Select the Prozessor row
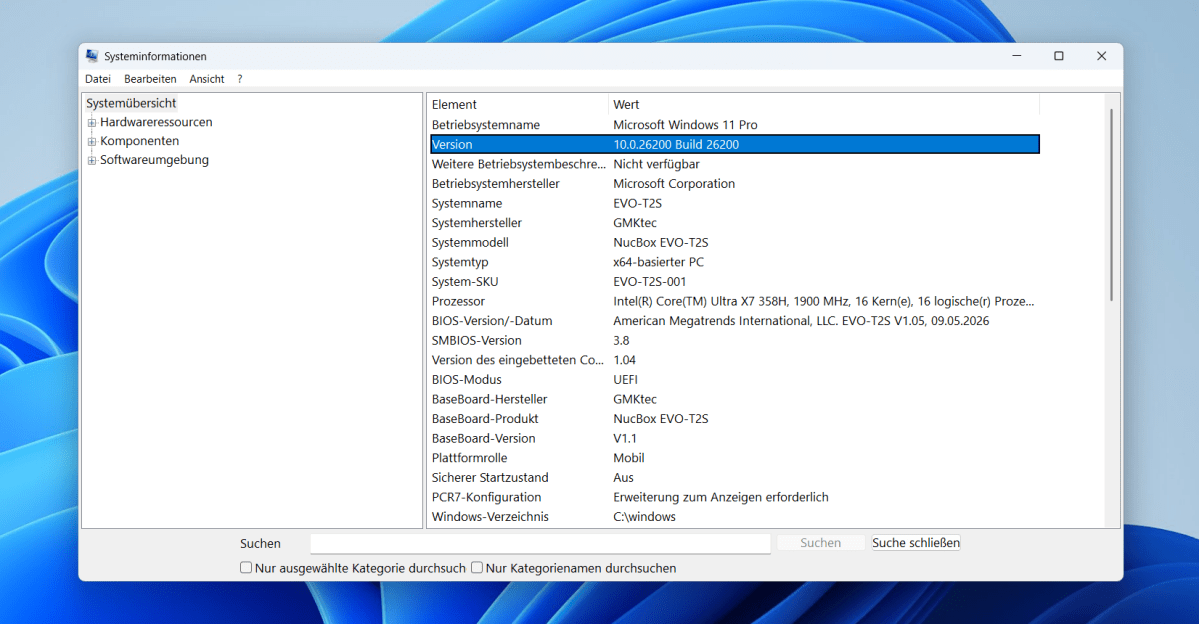This screenshot has height=624, width=1199. click(734, 301)
